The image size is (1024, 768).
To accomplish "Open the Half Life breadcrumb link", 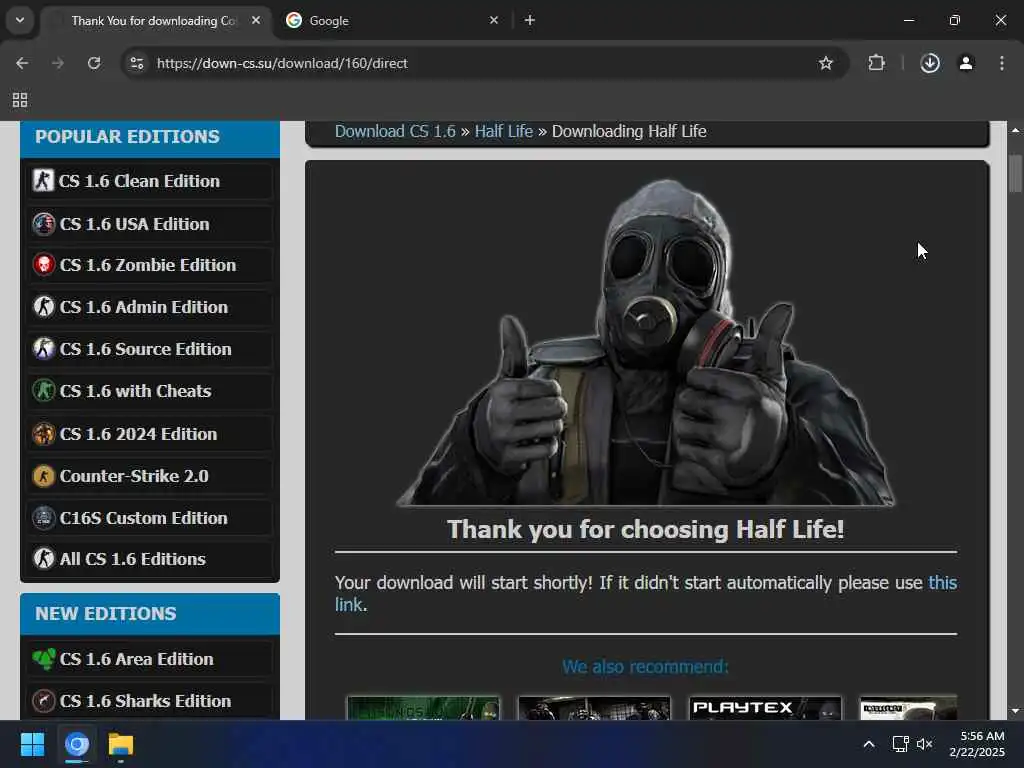I will point(504,131).
